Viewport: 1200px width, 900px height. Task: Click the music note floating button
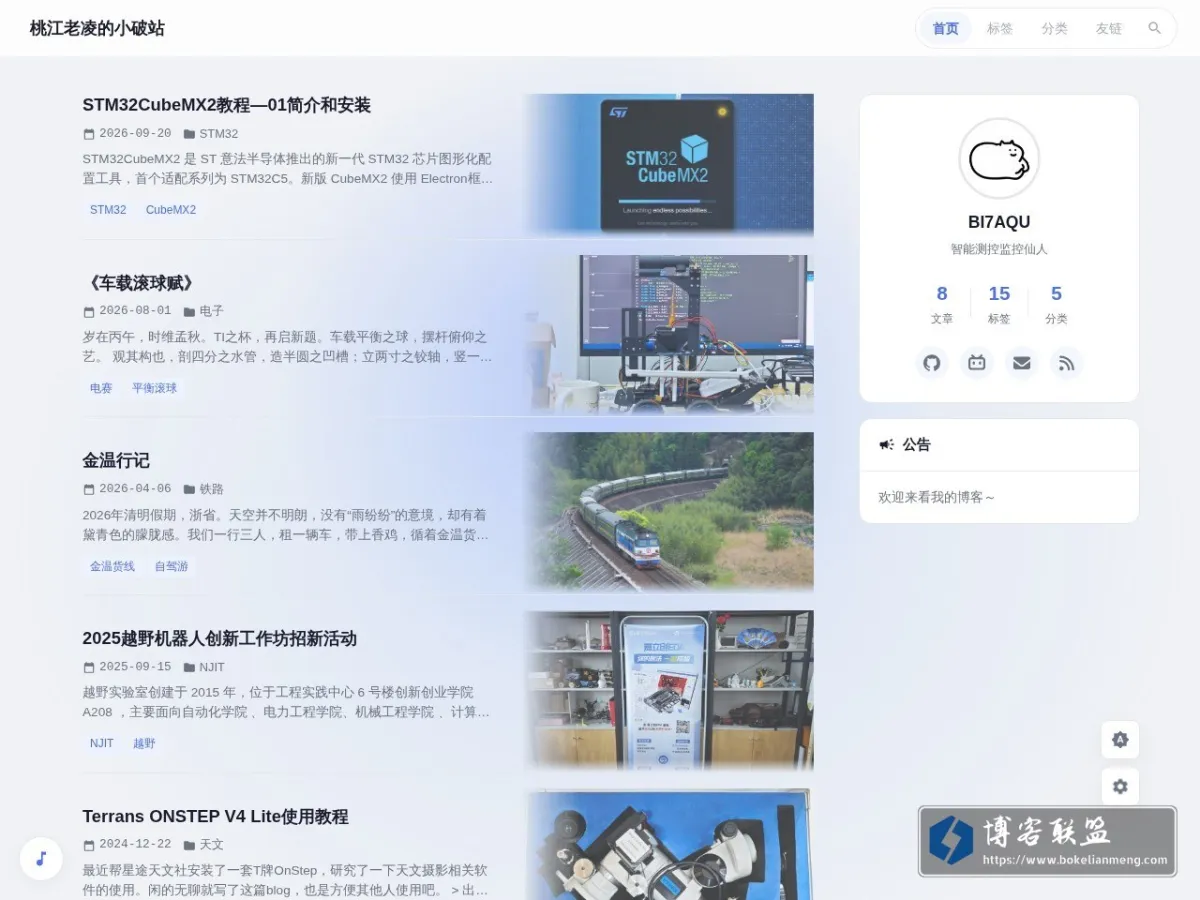[x=41, y=858]
